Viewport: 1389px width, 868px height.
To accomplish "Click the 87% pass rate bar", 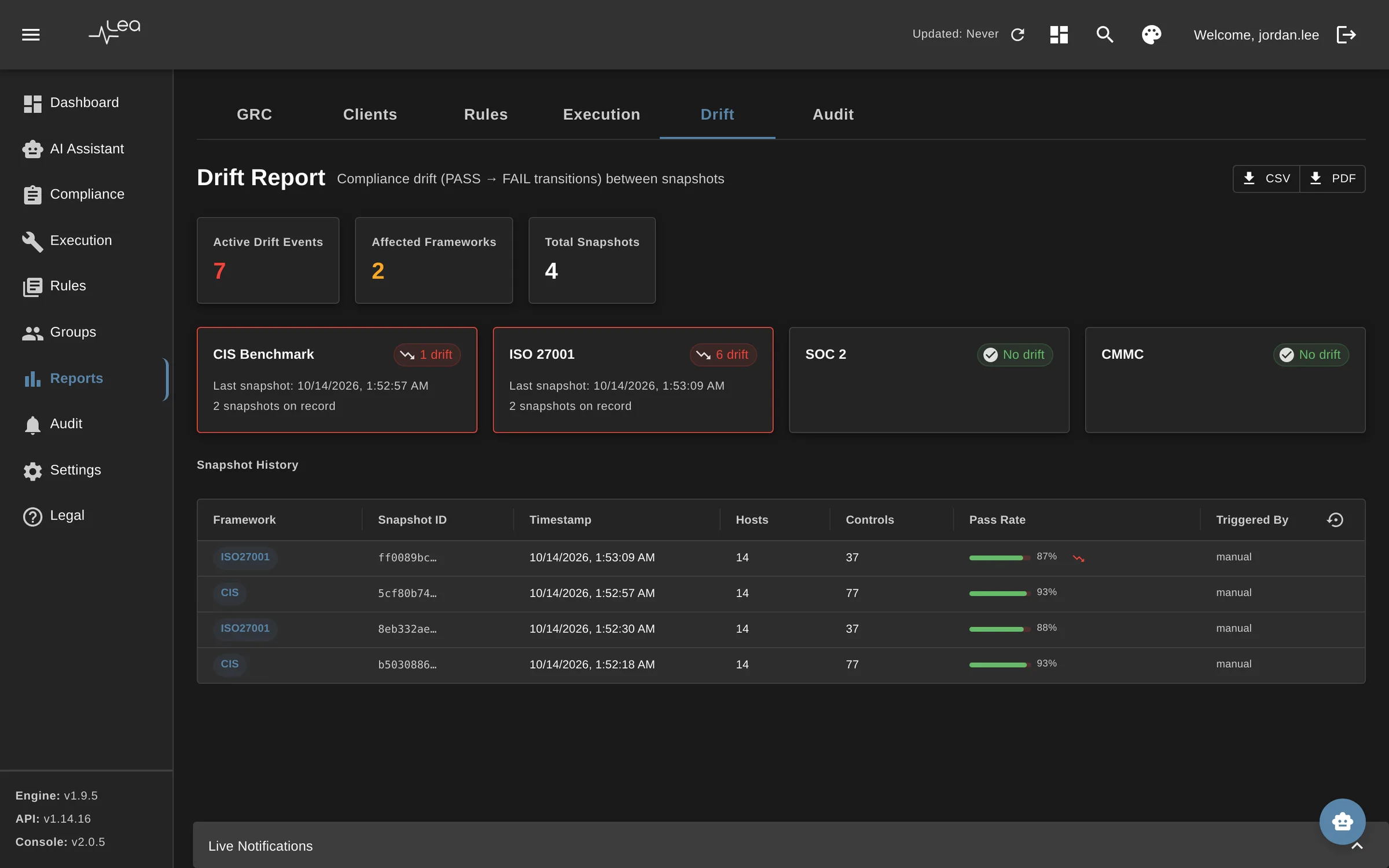I will tap(1000, 558).
